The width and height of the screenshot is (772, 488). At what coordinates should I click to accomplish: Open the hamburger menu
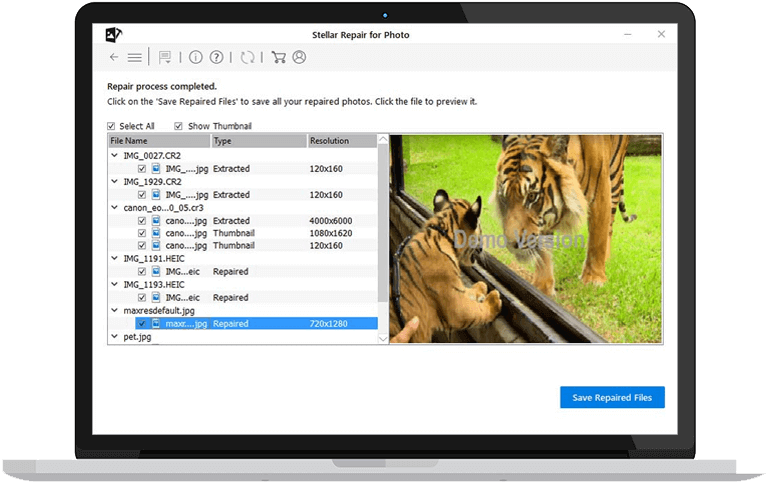click(134, 58)
